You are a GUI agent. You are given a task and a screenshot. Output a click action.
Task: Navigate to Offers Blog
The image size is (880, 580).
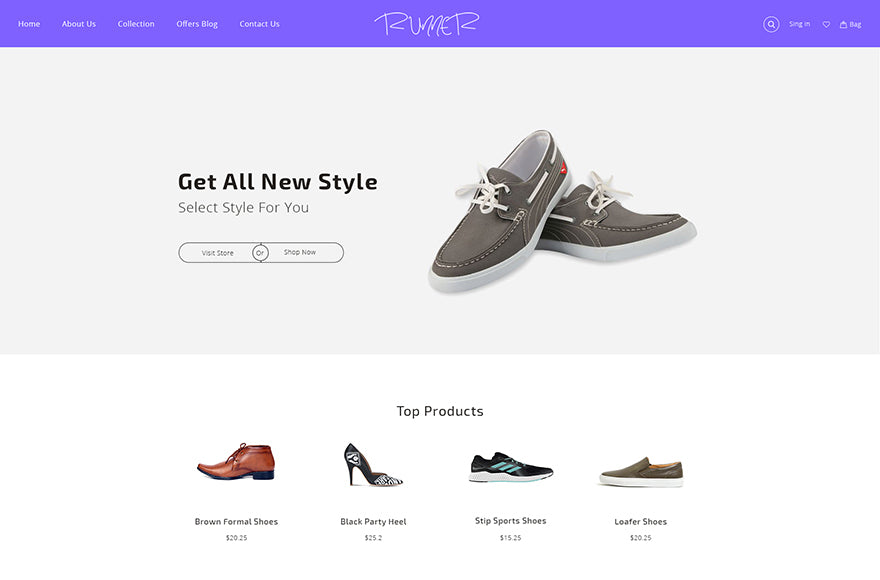coord(197,24)
